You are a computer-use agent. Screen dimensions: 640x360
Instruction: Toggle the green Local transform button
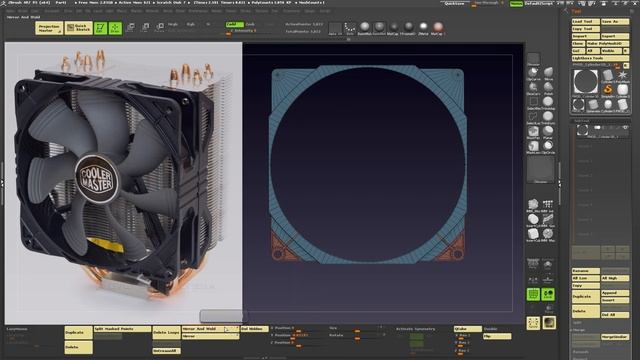548,294
